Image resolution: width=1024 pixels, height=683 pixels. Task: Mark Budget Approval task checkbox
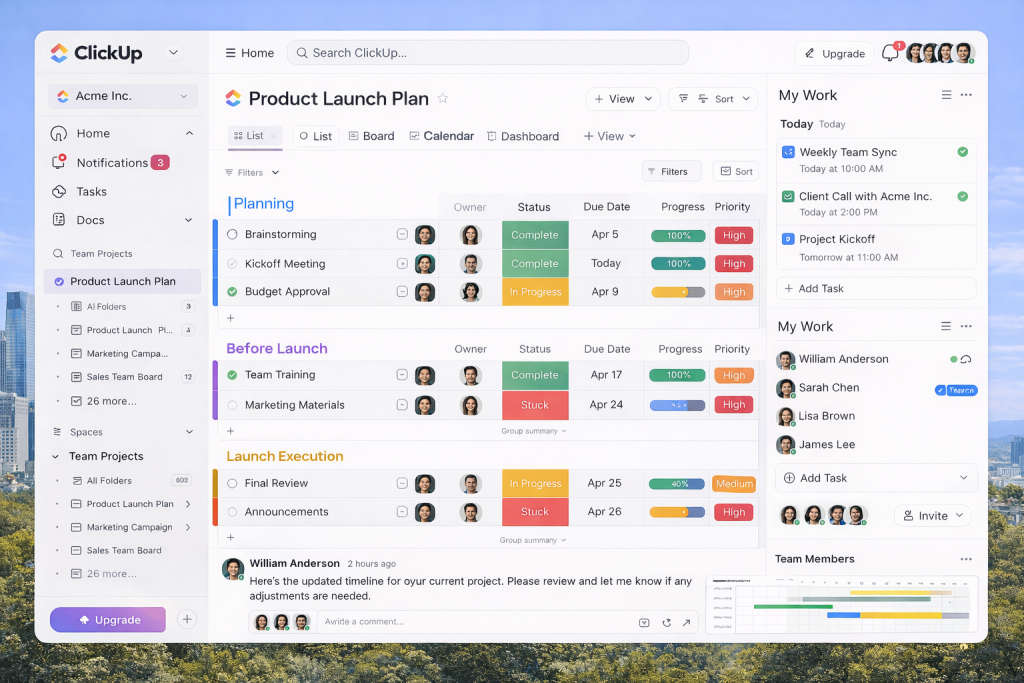tap(232, 292)
